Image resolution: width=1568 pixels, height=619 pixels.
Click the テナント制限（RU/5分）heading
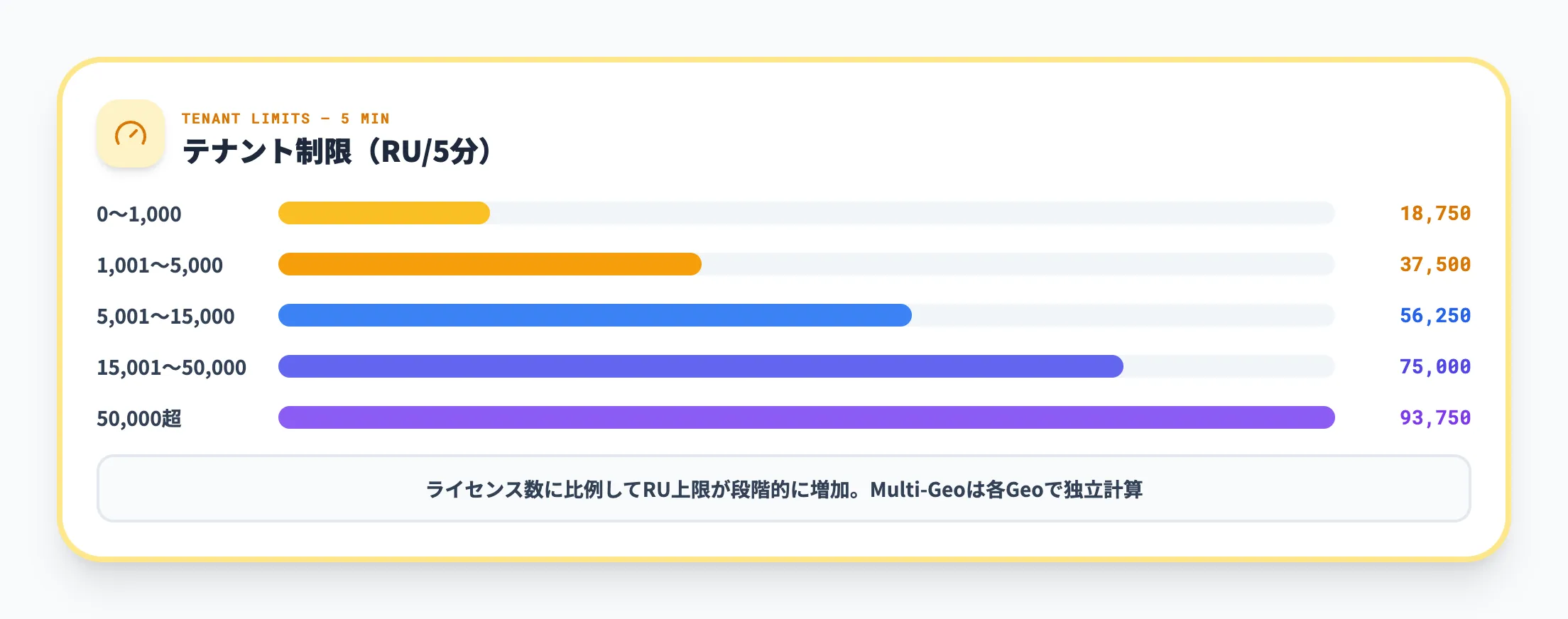(x=337, y=151)
